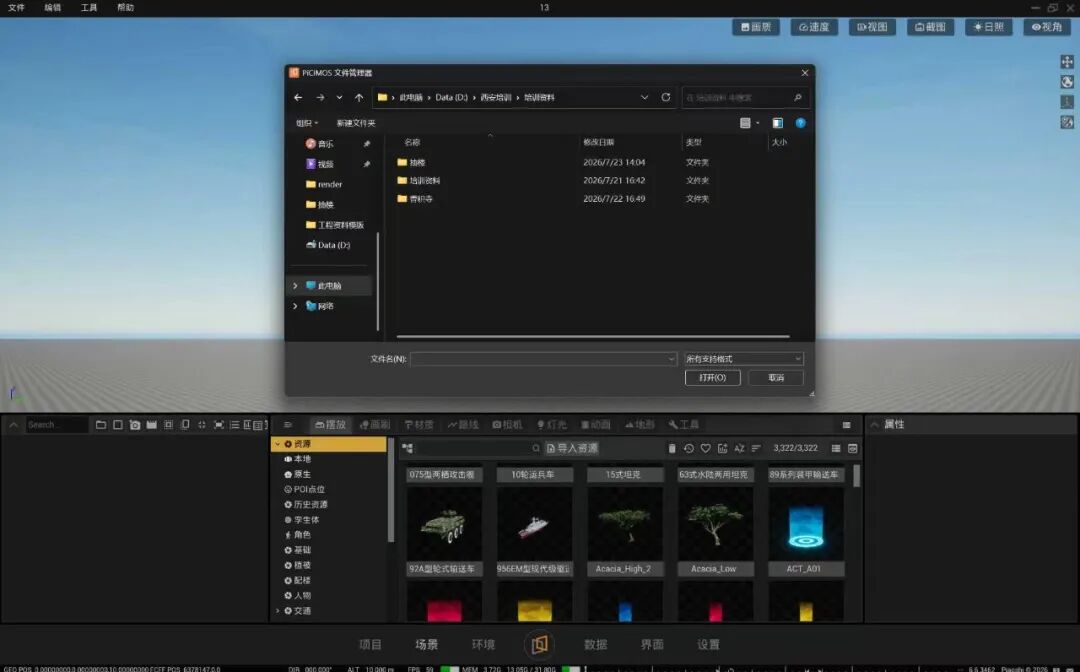Expand the 交通 tree node
The width and height of the screenshot is (1080, 672).
tap(278, 611)
